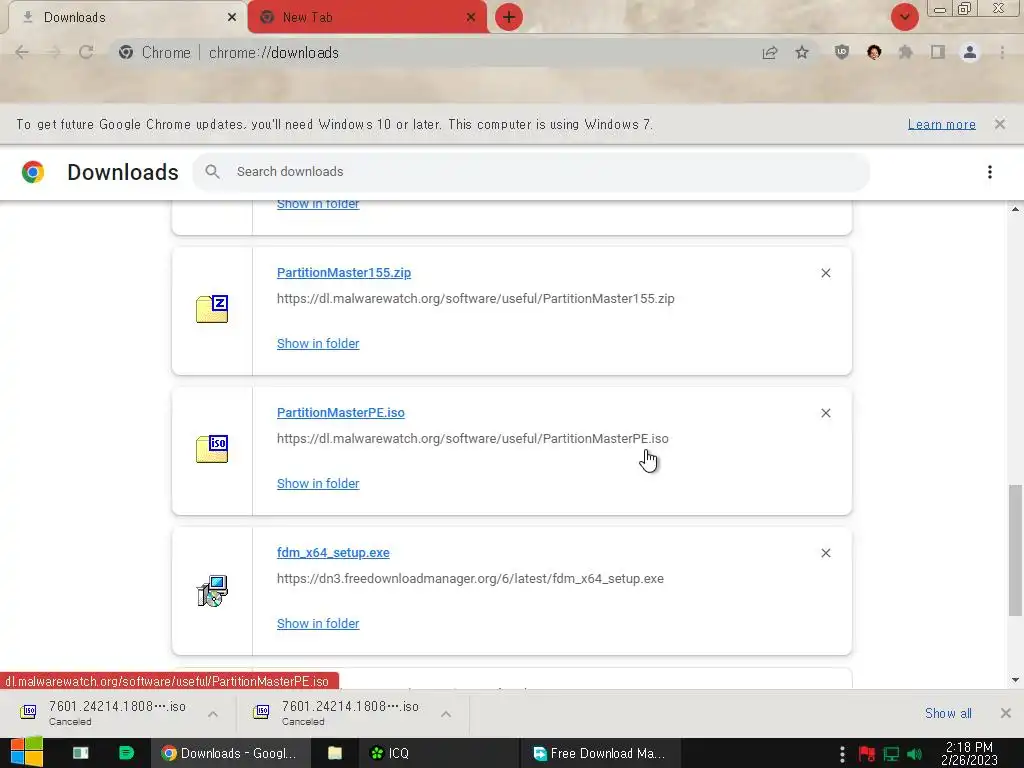The image size is (1024, 768).
Task: Switch to the Downloads tab
Action: click(x=124, y=17)
